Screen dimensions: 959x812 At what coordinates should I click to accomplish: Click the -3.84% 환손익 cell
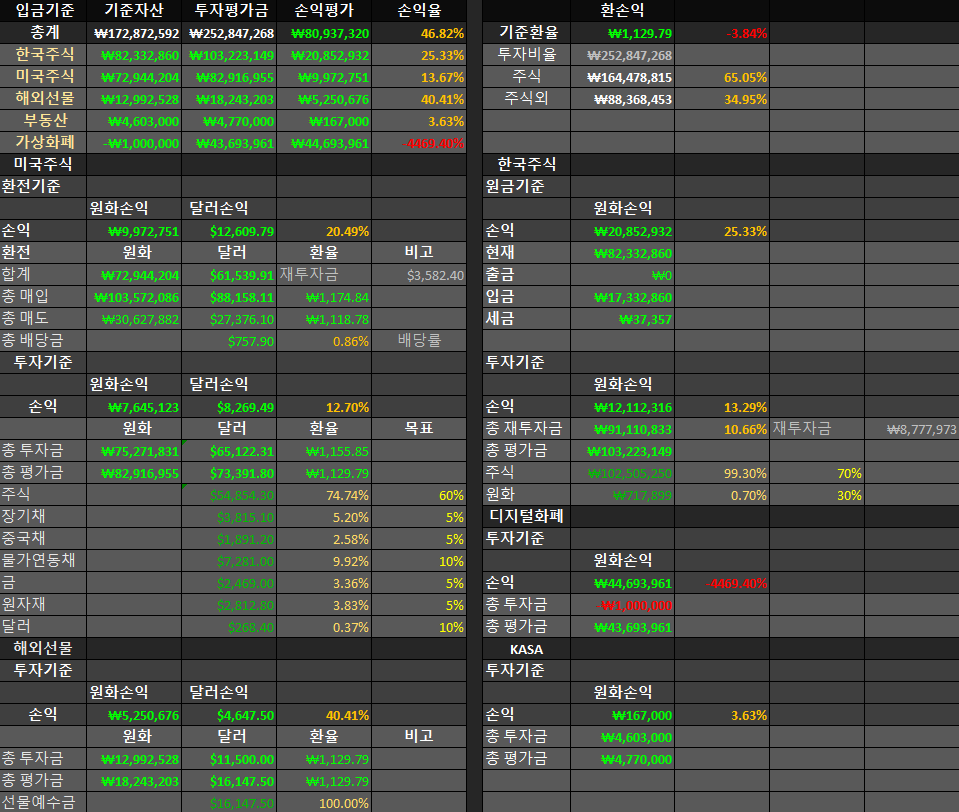coord(722,33)
